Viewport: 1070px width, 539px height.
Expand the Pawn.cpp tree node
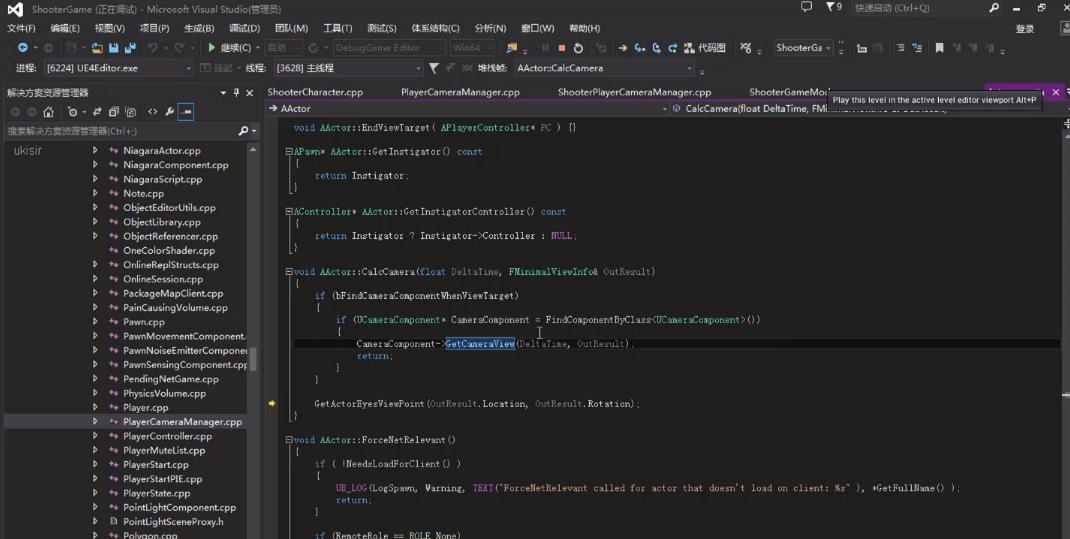[95, 321]
